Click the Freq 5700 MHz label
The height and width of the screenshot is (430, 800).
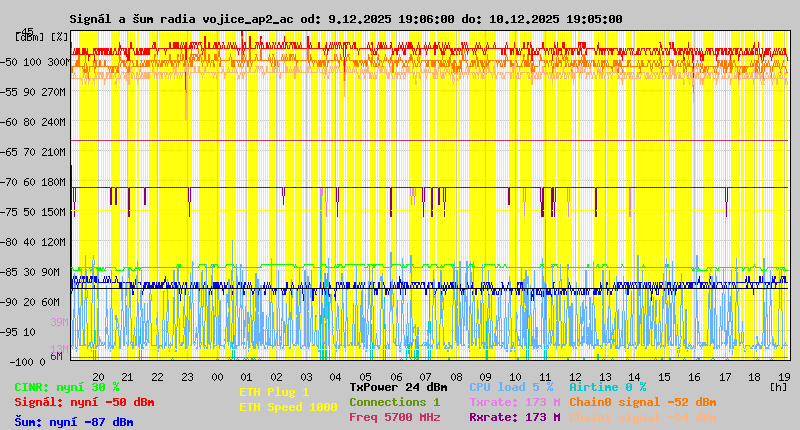pyautogui.click(x=394, y=417)
